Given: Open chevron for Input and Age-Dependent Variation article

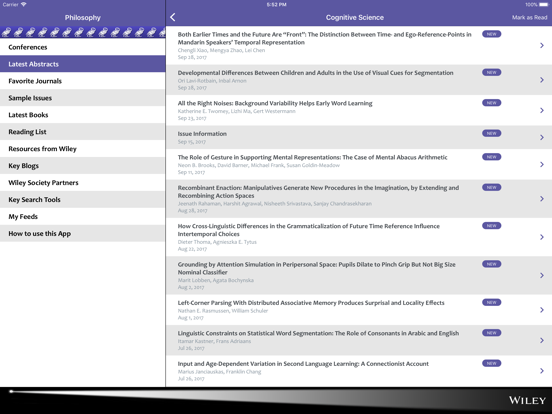Looking at the screenshot, I should pyautogui.click(x=542, y=370).
